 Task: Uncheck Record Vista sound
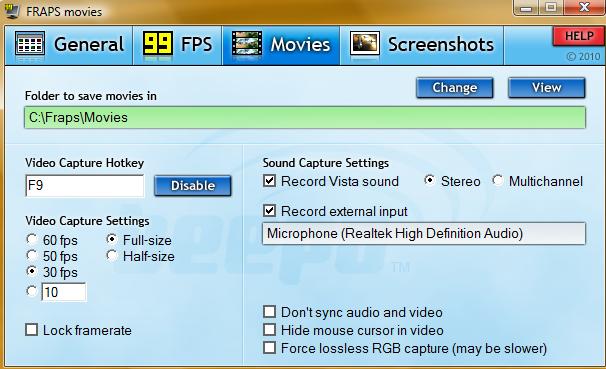(x=269, y=181)
